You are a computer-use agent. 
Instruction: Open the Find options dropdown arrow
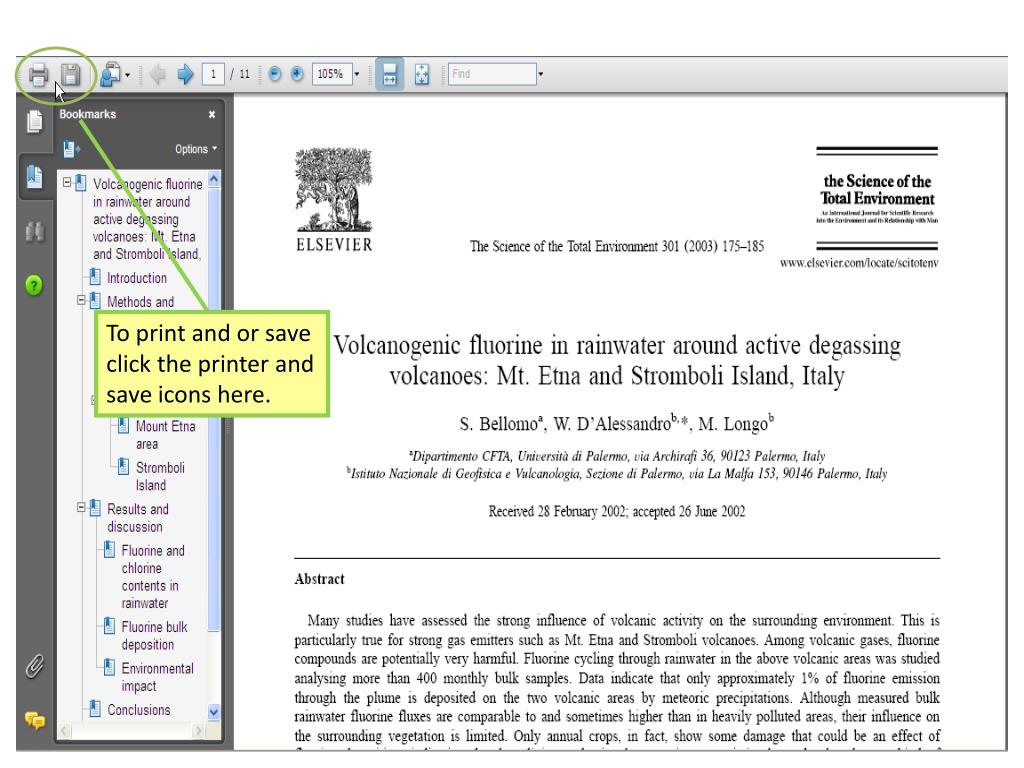[x=541, y=74]
